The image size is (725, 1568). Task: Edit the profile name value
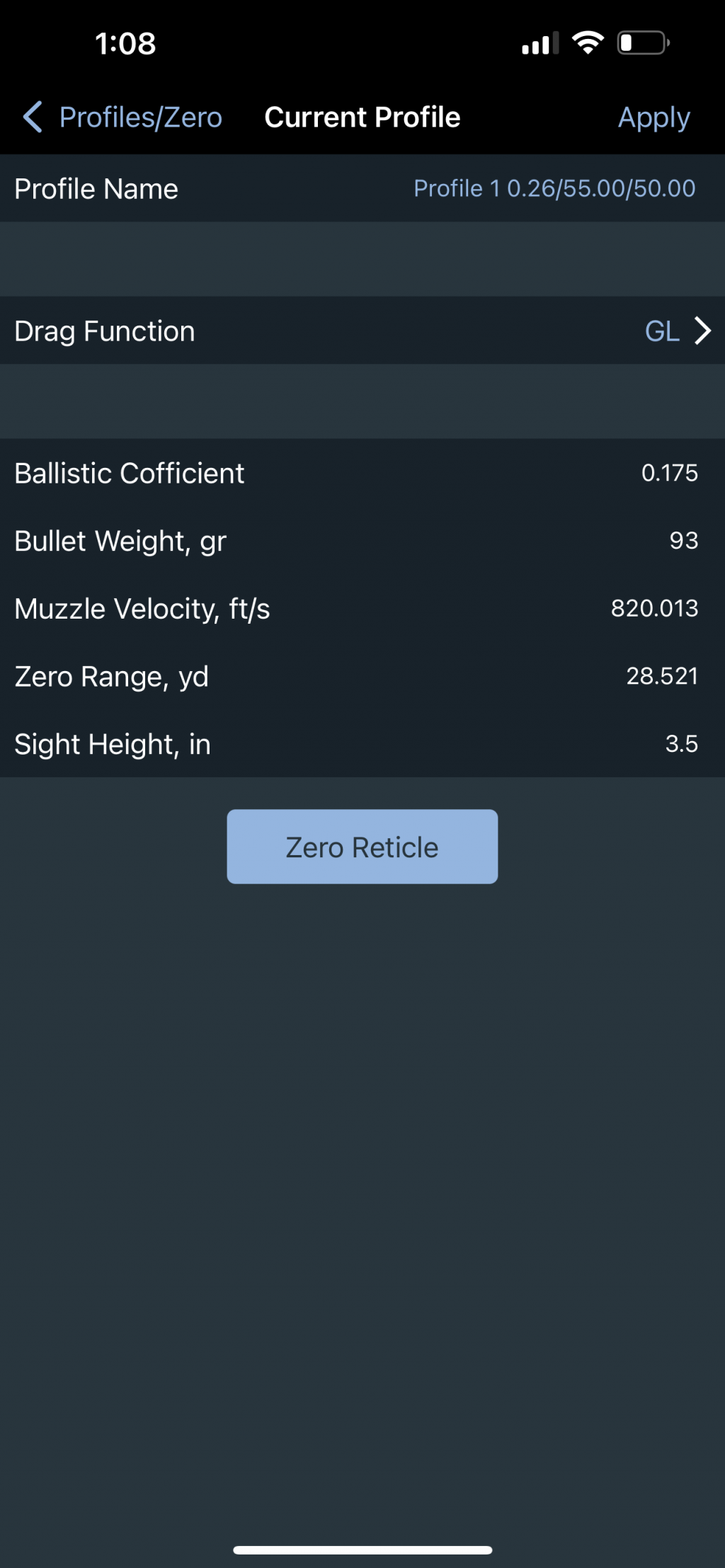[554, 188]
